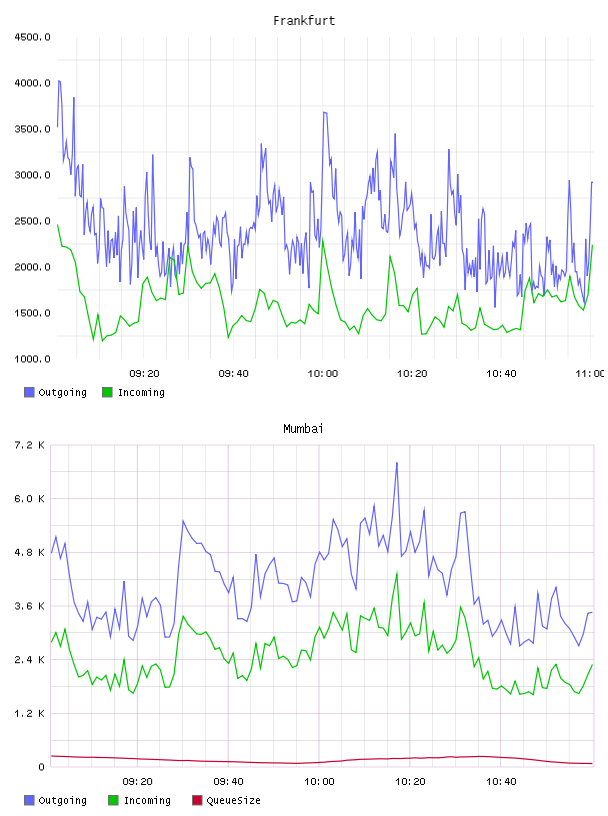This screenshot has height=816, width=608.
Task: Click the 09:20 time label on Frankfurt chart
Action: 144,374
